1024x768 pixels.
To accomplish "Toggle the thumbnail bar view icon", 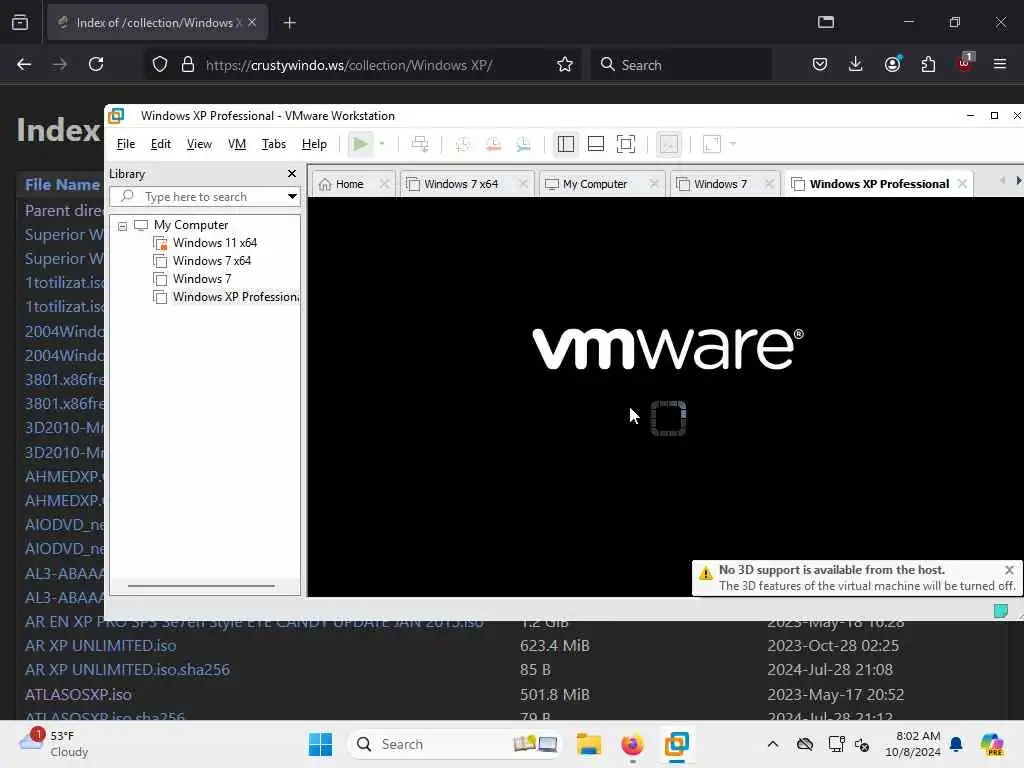I will tap(596, 144).
